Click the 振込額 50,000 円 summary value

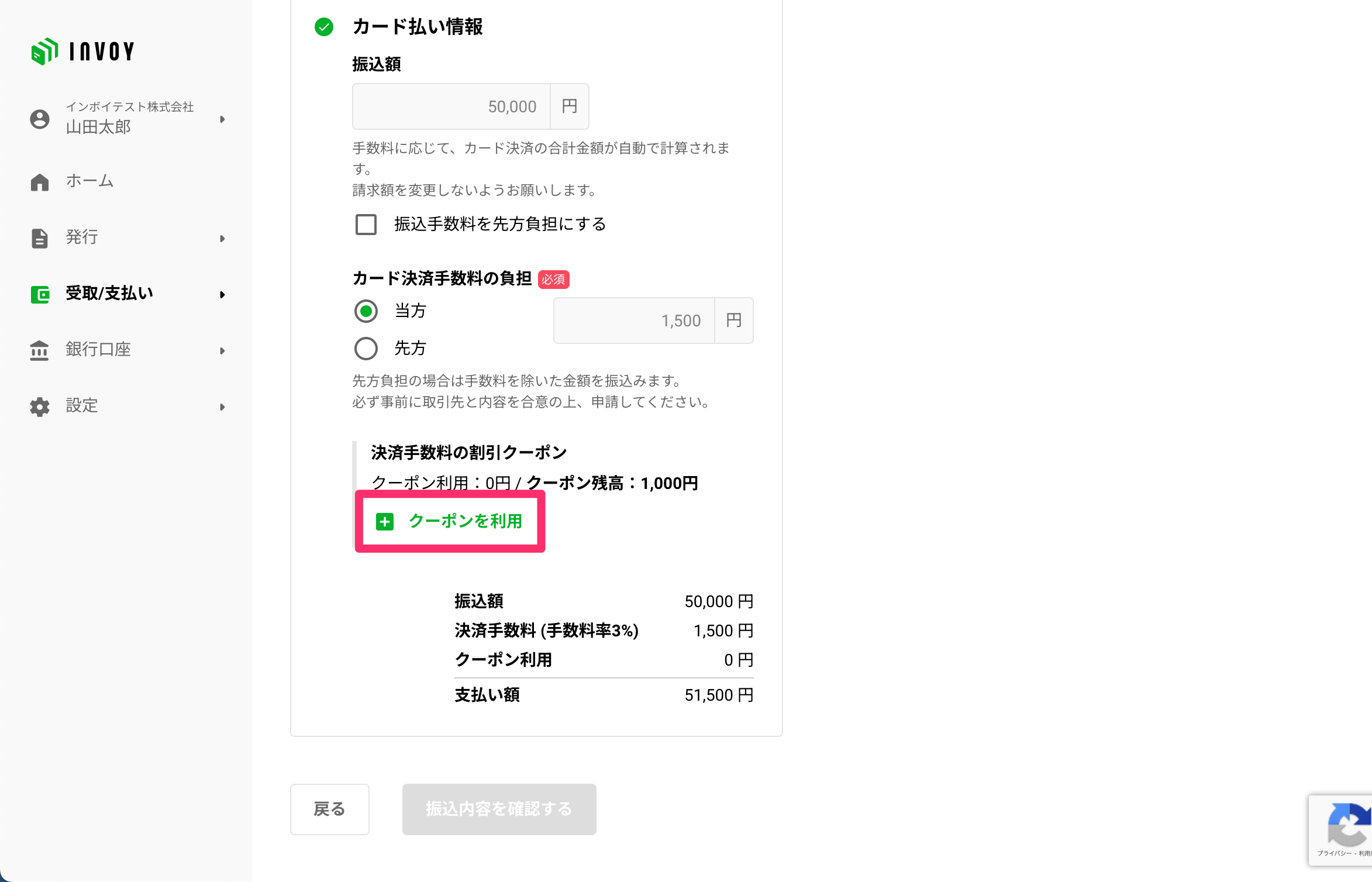coord(719,601)
